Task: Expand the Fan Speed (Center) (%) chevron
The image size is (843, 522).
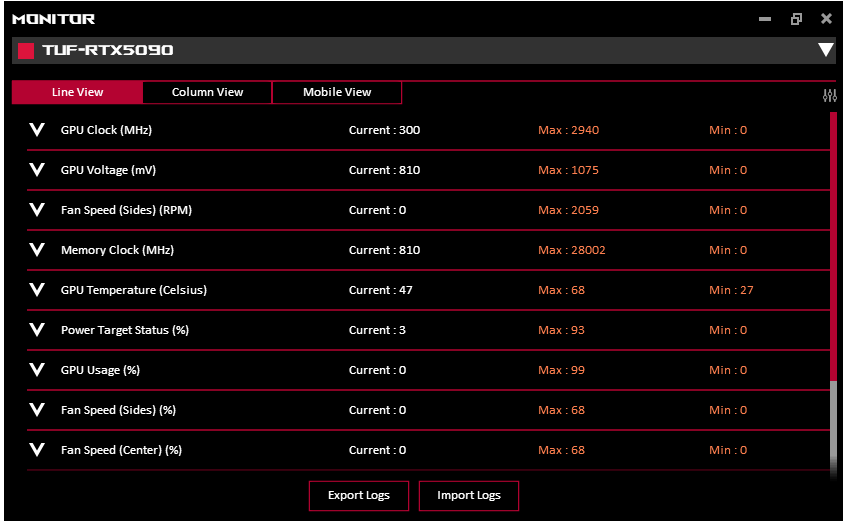Action: 37,449
